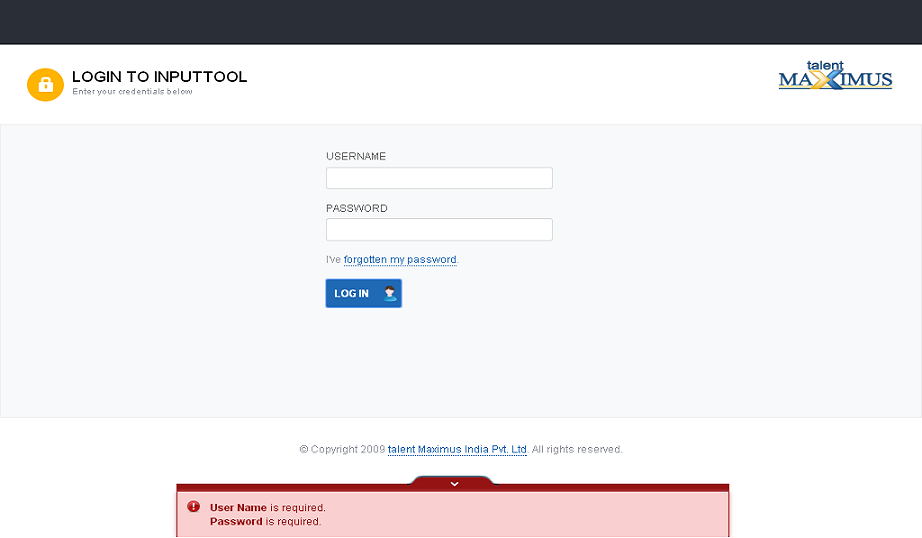
Task: Click the "Password is required" error message
Action: click(265, 522)
